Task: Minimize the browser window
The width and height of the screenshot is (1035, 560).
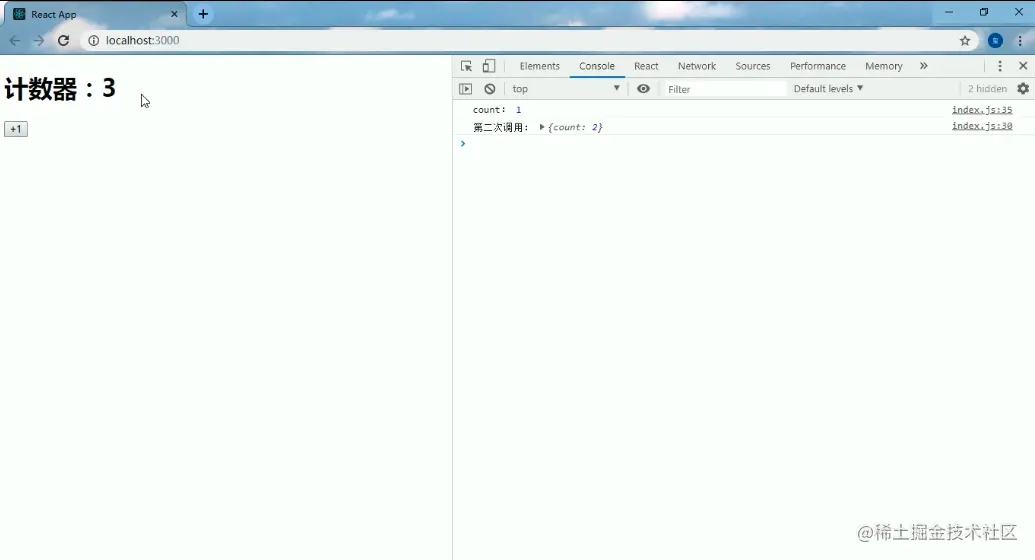Action: pos(949,12)
